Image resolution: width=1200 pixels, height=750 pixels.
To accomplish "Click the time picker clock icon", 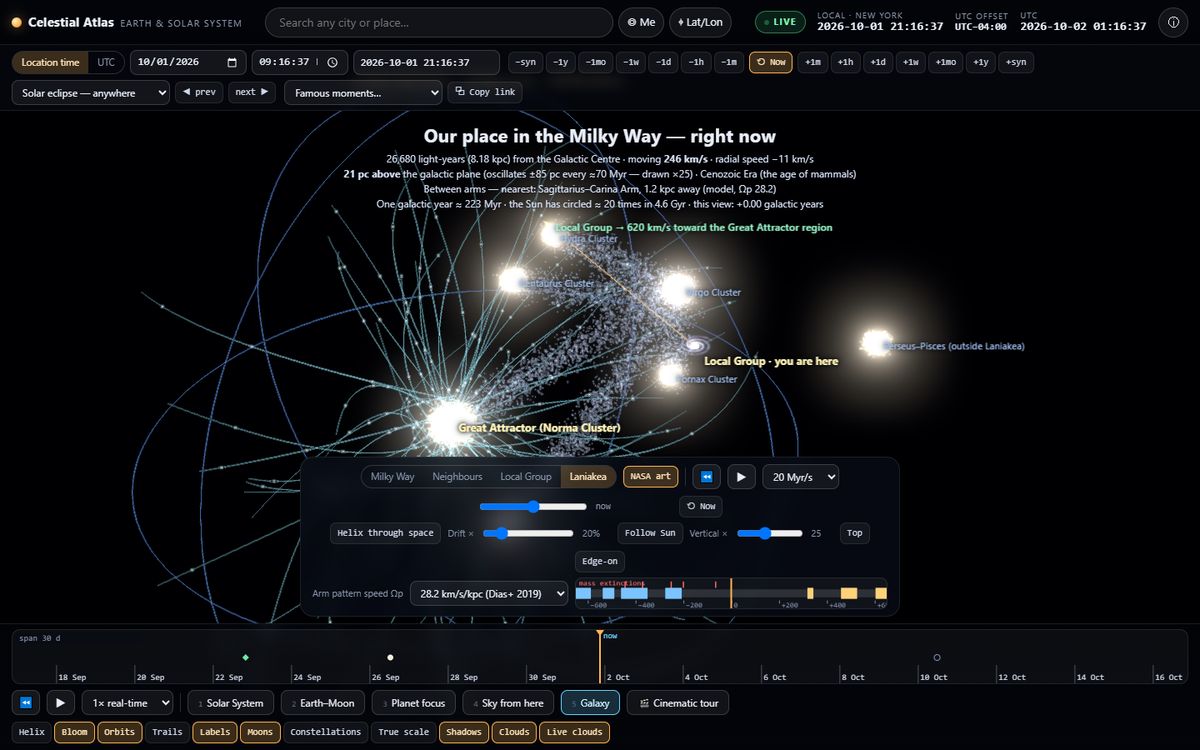I will [332, 62].
